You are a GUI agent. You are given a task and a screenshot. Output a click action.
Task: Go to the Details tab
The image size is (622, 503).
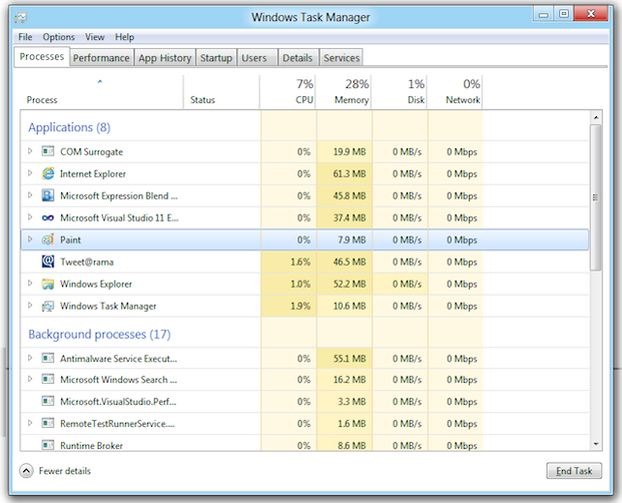(298, 58)
